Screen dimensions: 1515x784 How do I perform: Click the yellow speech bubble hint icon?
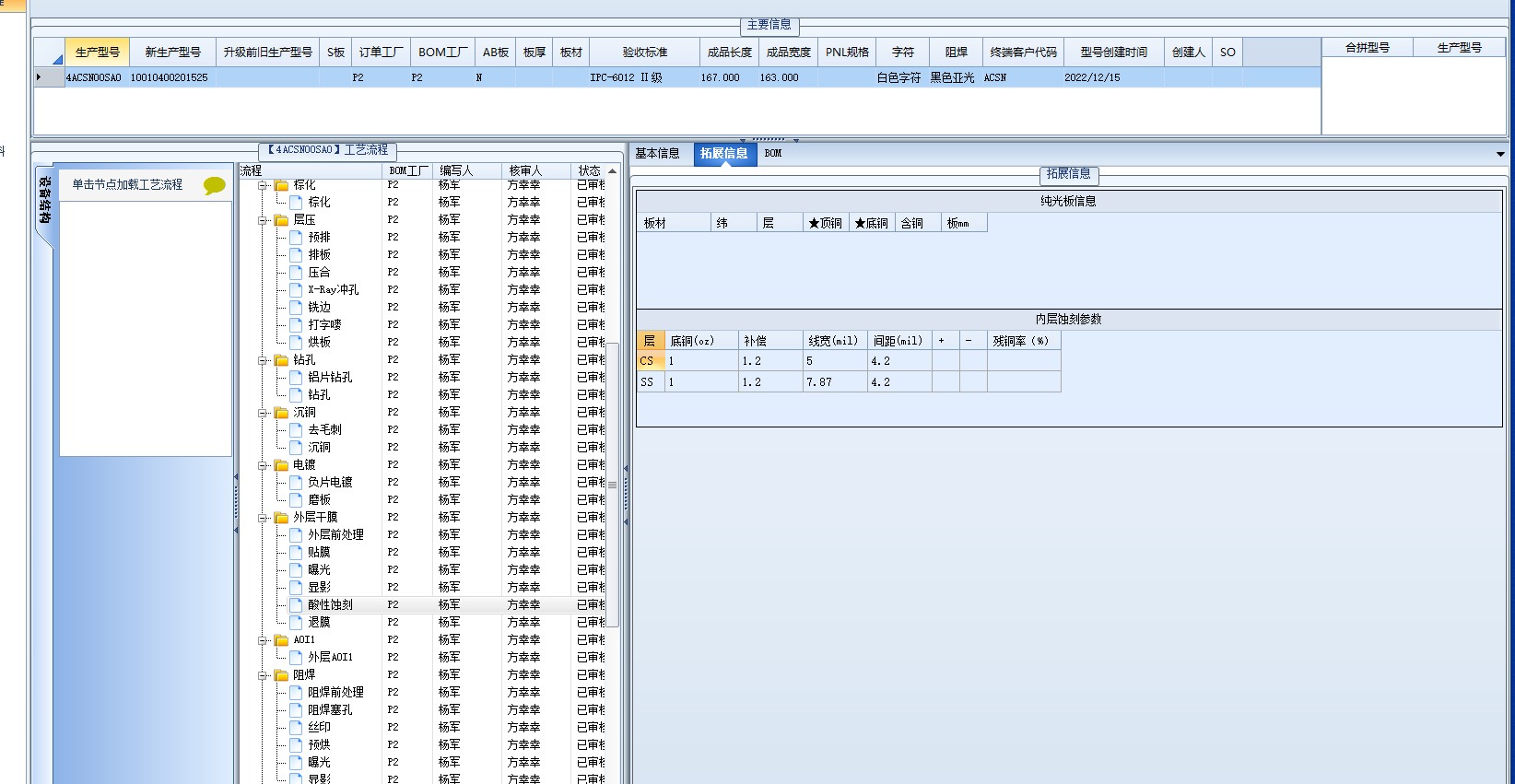(214, 185)
